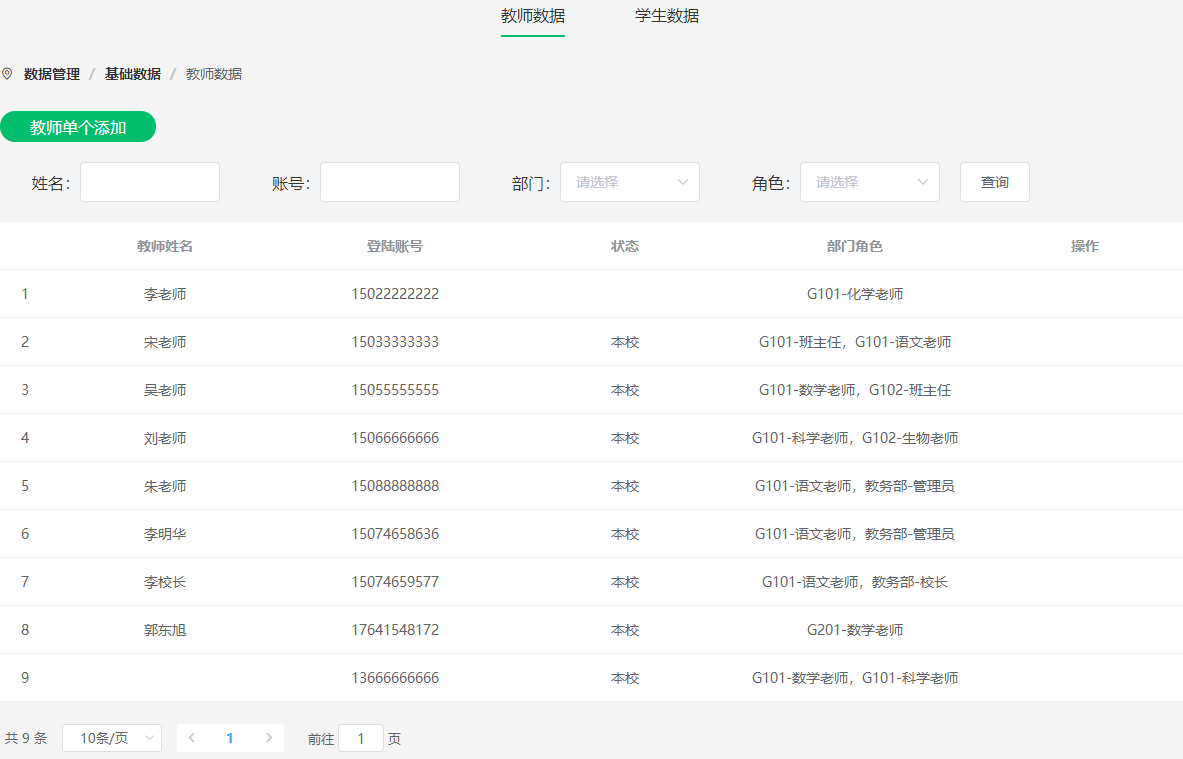Click the 教师单个添加 green button
Viewport: 1183px width, 759px height.
[78, 126]
